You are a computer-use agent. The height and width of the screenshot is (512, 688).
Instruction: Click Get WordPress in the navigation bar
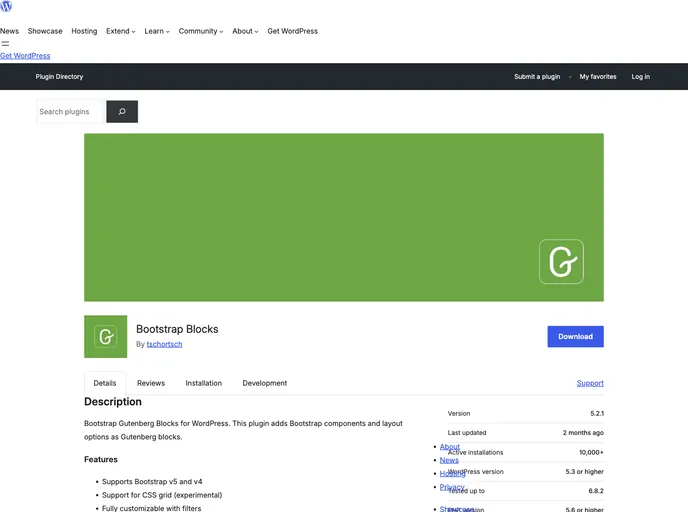293,31
